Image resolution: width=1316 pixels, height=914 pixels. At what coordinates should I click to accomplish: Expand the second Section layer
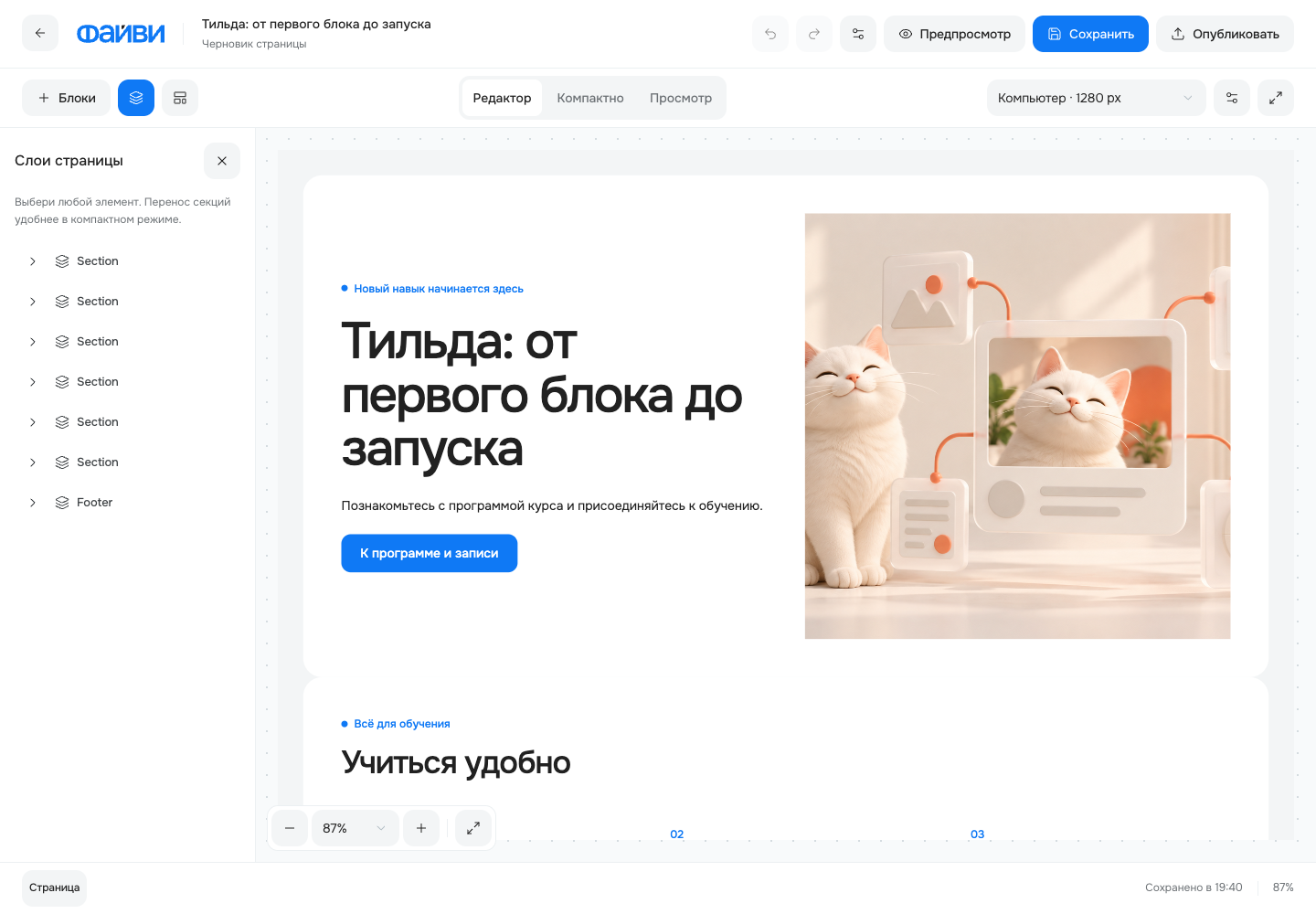pyautogui.click(x=33, y=302)
